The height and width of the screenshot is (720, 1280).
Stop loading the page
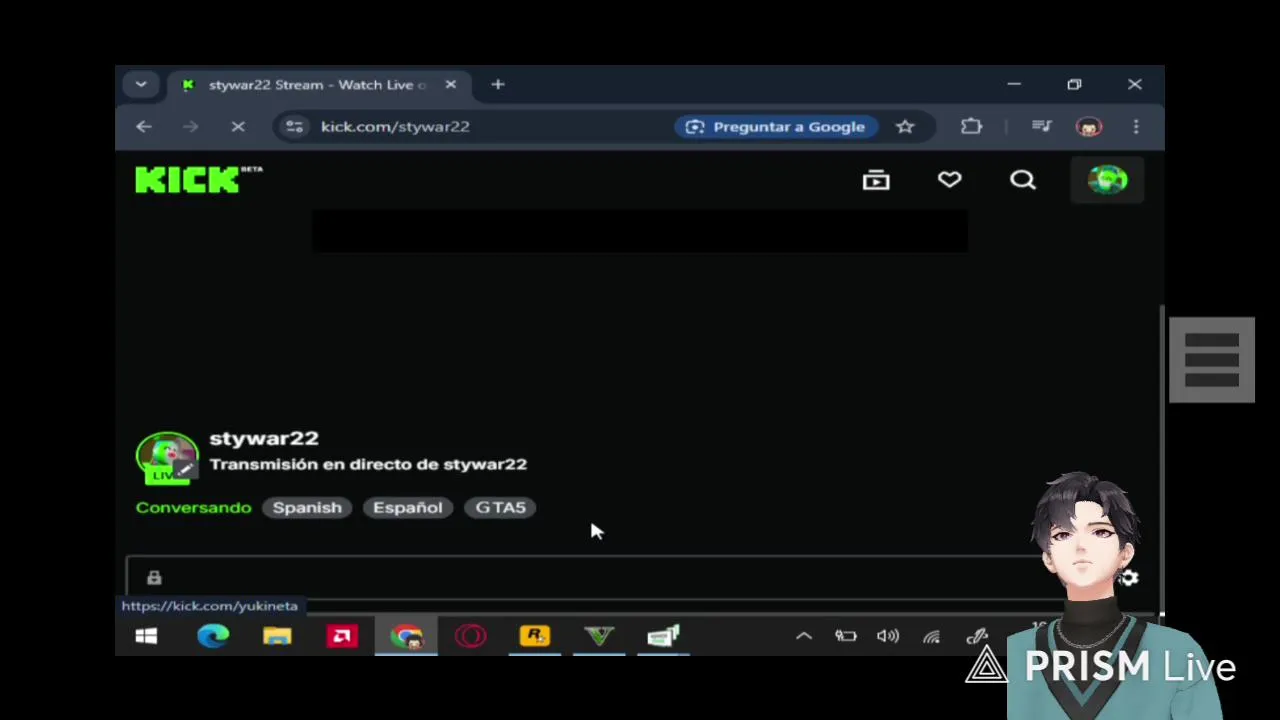click(x=238, y=127)
